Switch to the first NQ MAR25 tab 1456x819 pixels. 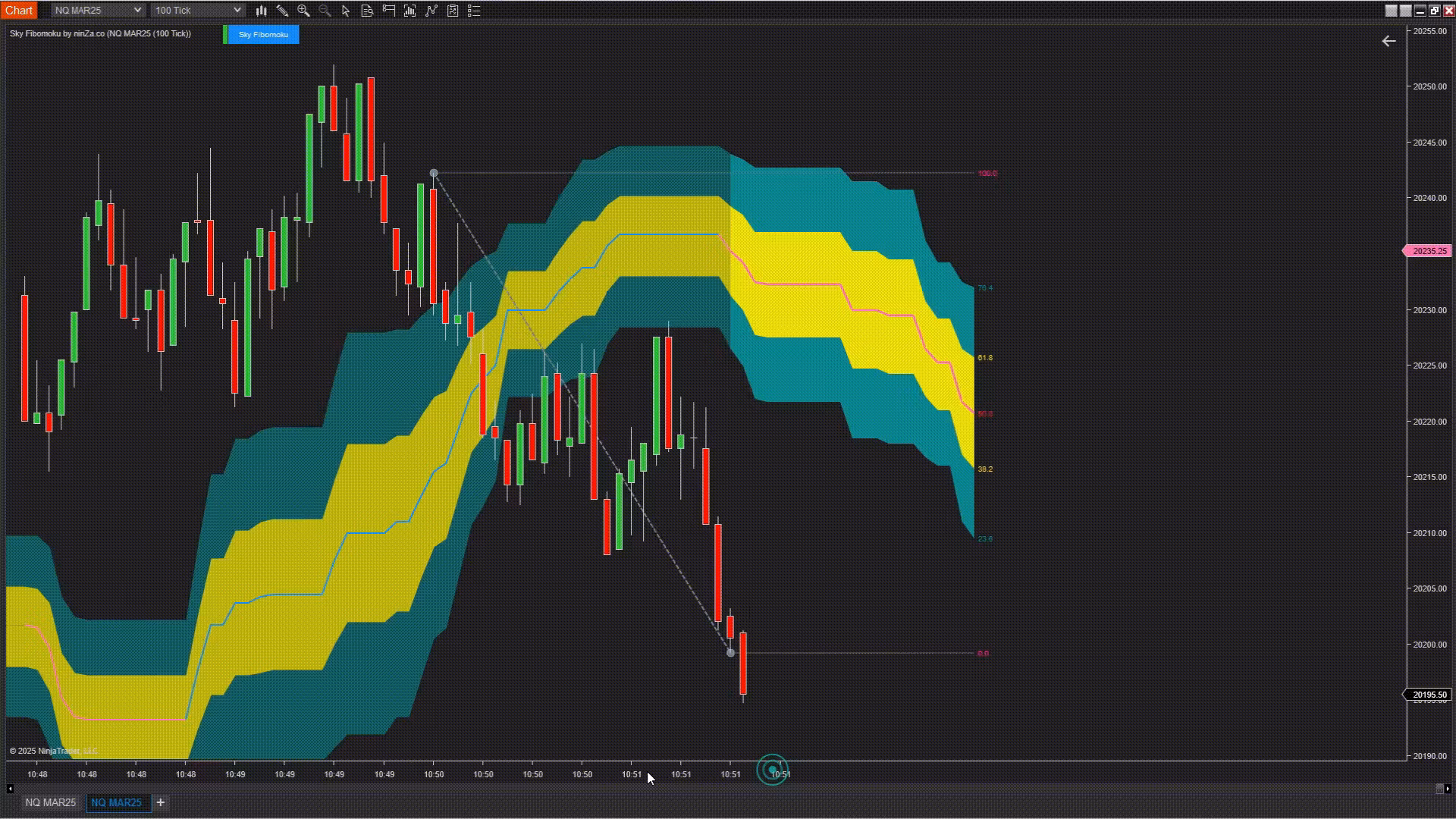coord(51,802)
